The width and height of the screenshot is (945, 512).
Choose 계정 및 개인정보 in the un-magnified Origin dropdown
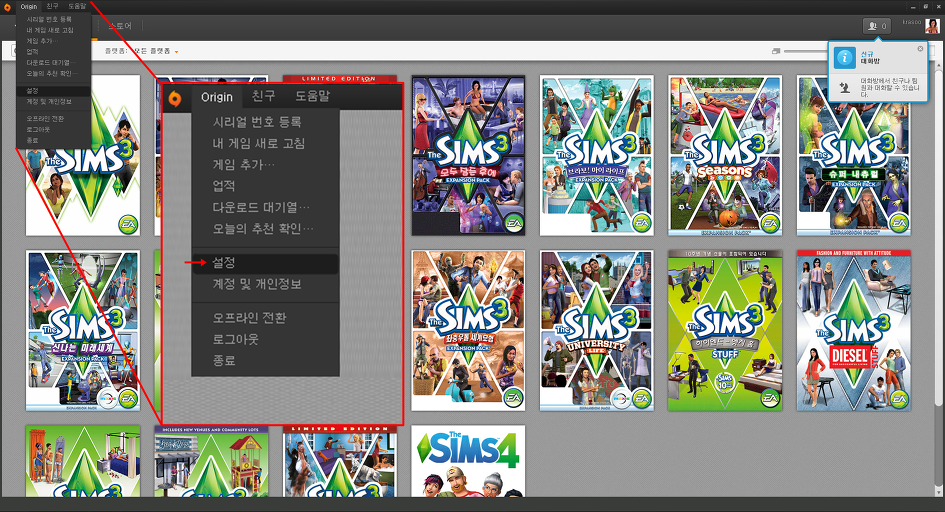pos(54,101)
